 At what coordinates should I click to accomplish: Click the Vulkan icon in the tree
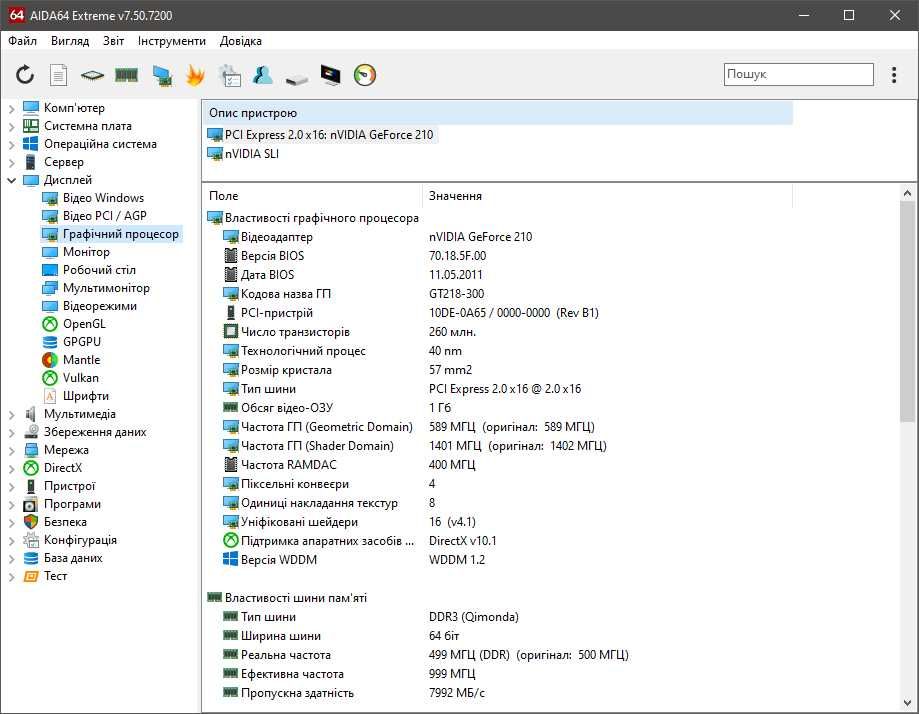(50, 378)
